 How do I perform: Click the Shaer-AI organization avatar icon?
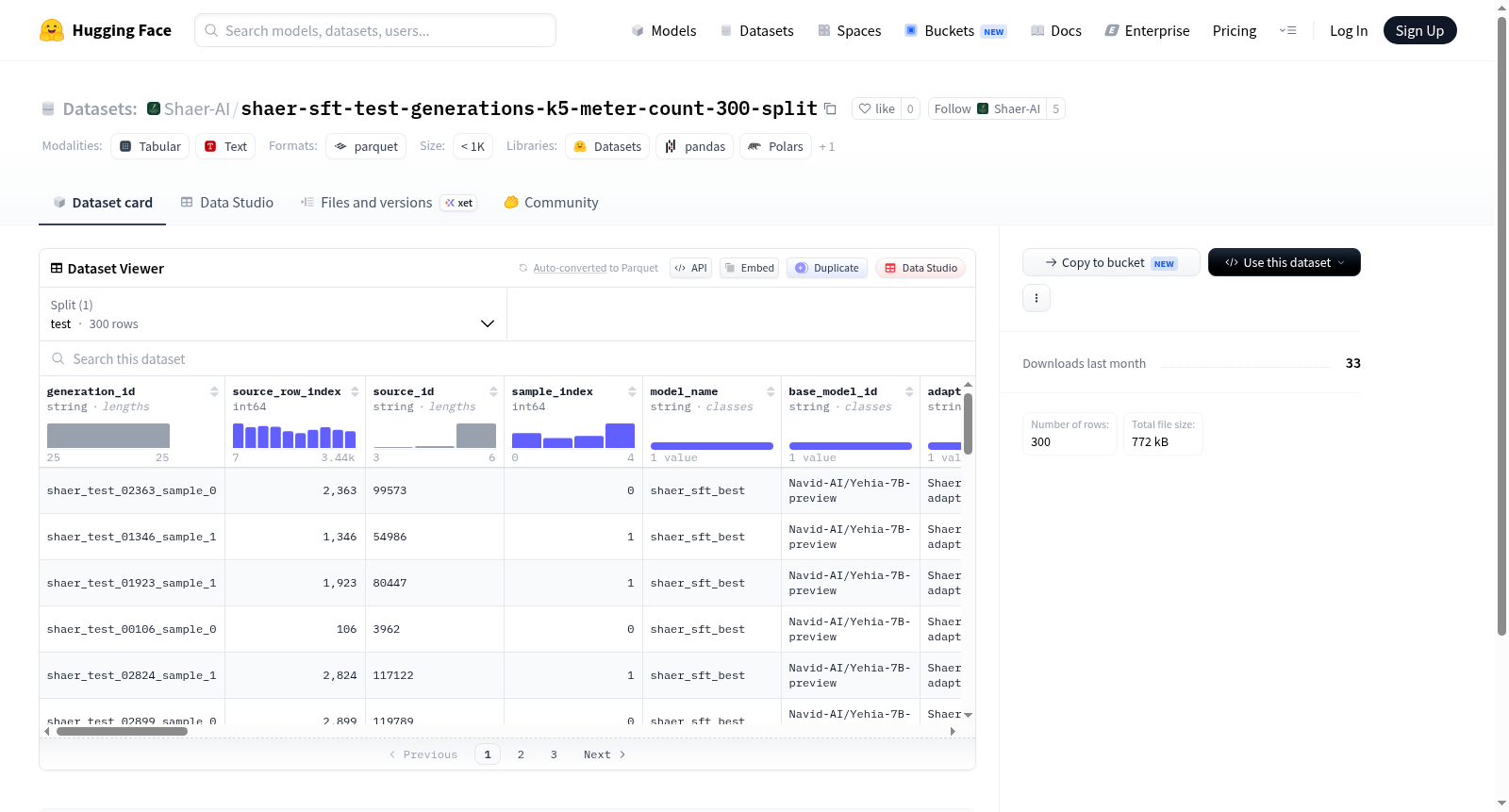tap(154, 108)
